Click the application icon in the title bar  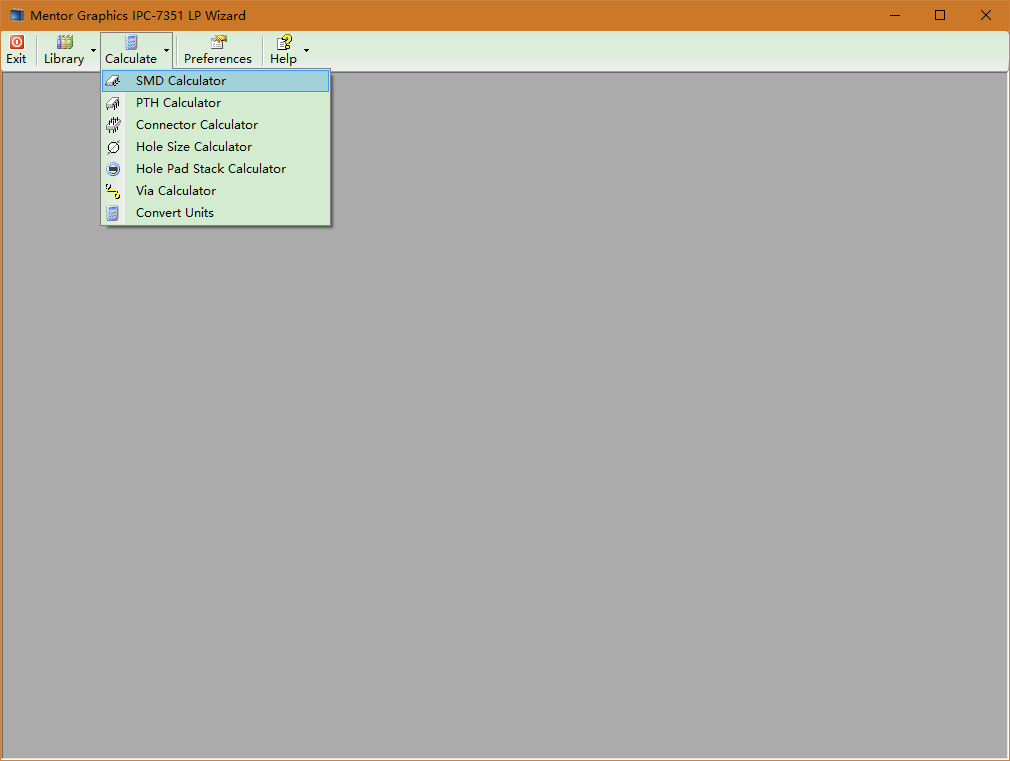17,15
